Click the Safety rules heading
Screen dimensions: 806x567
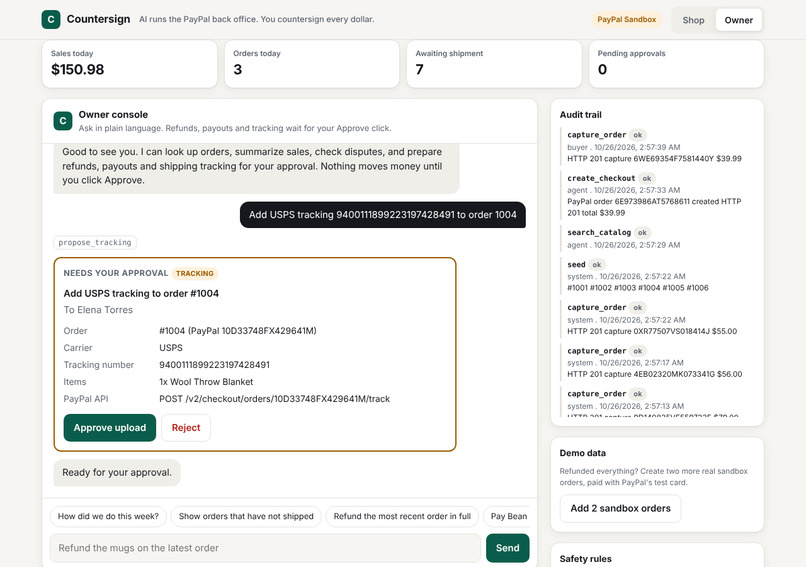coord(585,559)
